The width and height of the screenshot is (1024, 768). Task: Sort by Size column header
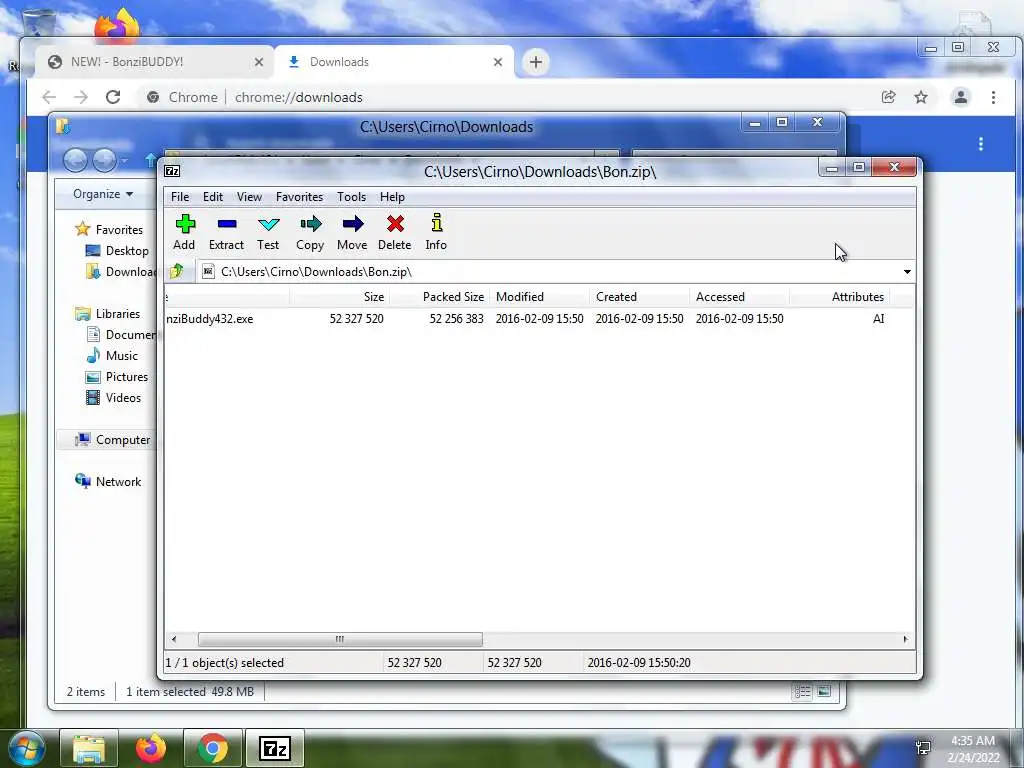tap(340, 296)
